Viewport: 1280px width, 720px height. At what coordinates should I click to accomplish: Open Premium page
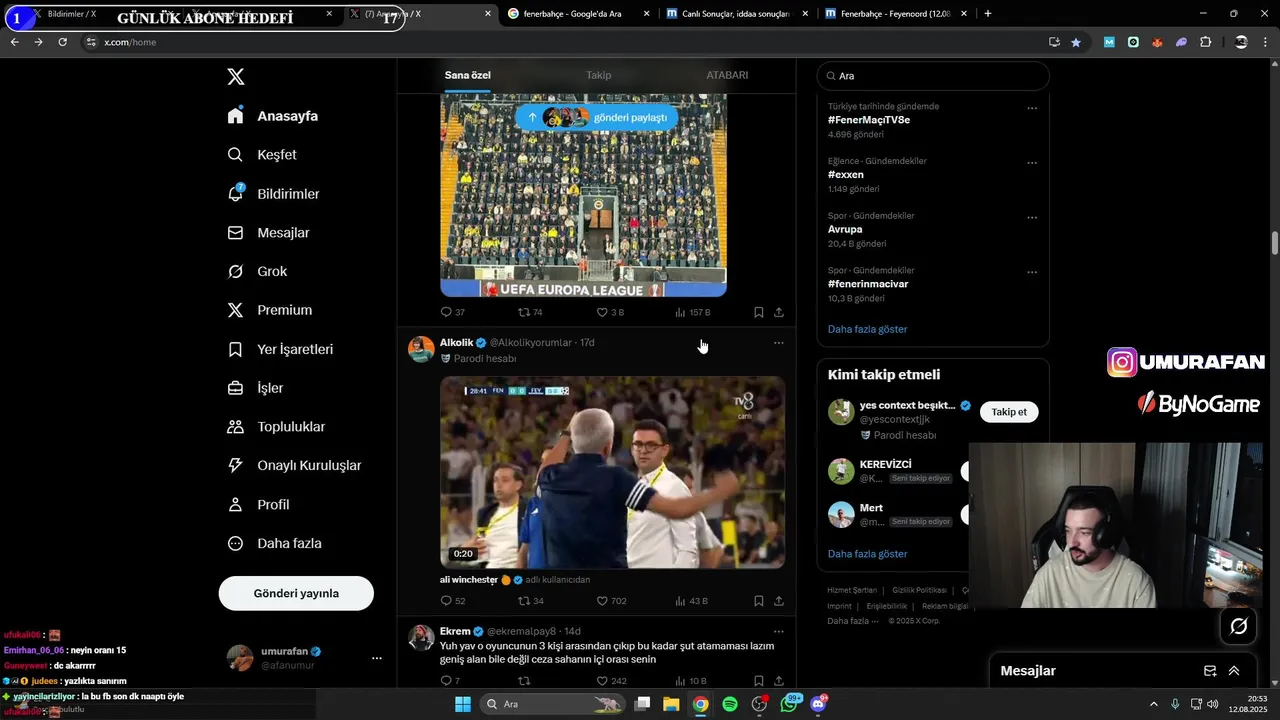[270, 310]
